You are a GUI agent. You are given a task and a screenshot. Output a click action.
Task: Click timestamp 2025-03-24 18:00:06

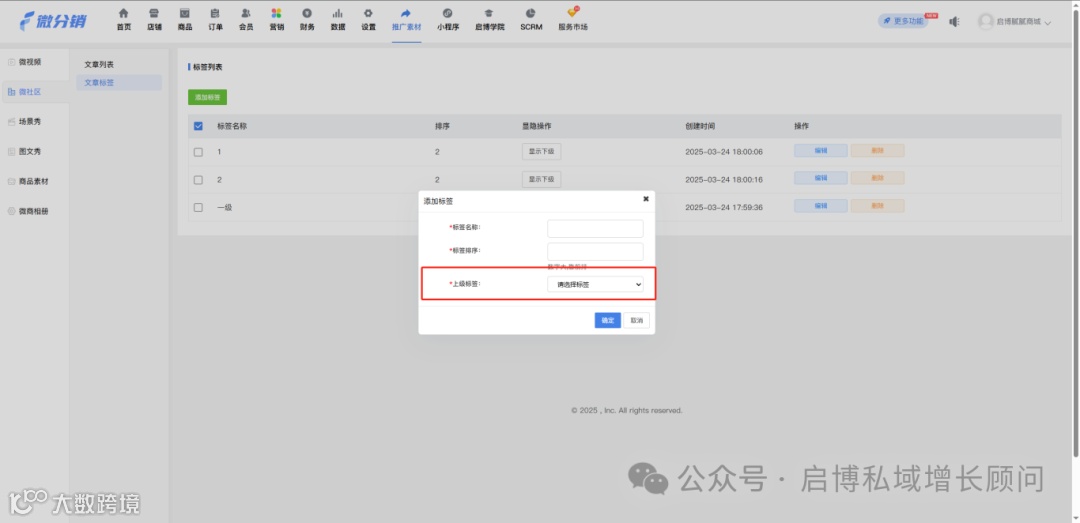pyautogui.click(x=724, y=152)
